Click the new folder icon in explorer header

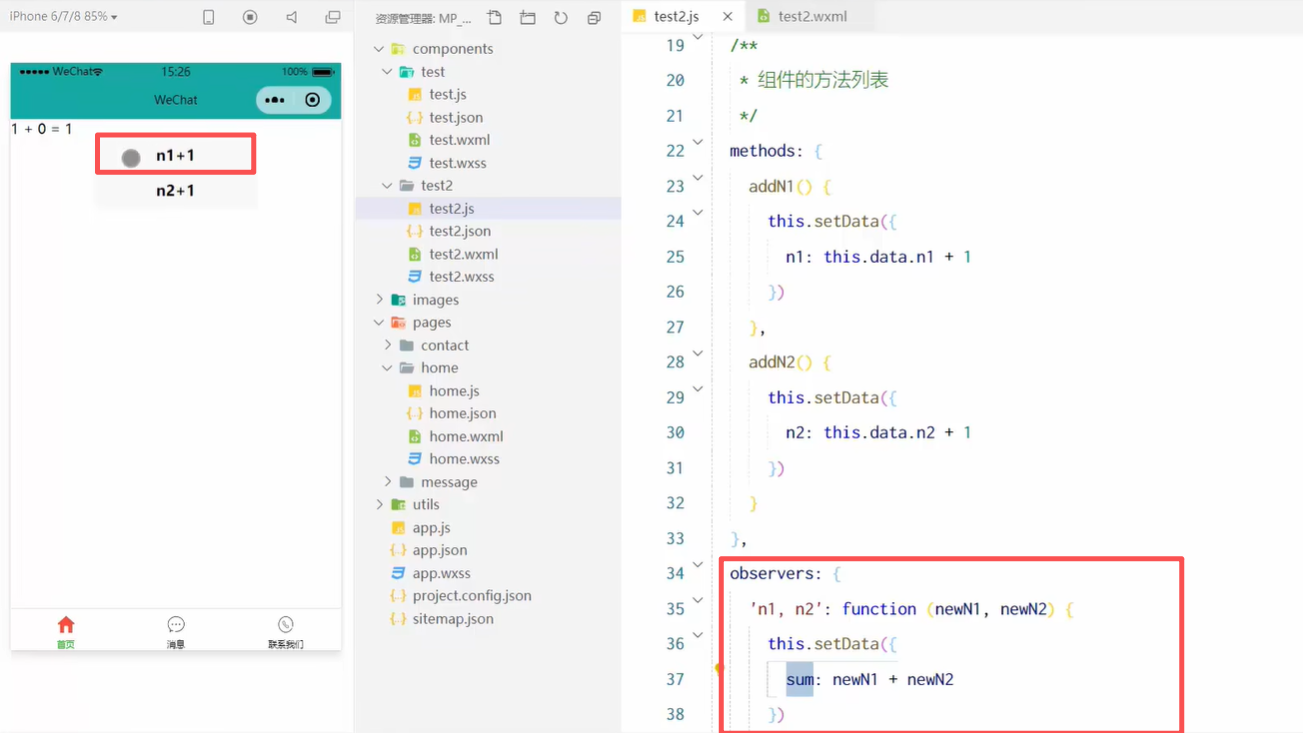pos(528,17)
